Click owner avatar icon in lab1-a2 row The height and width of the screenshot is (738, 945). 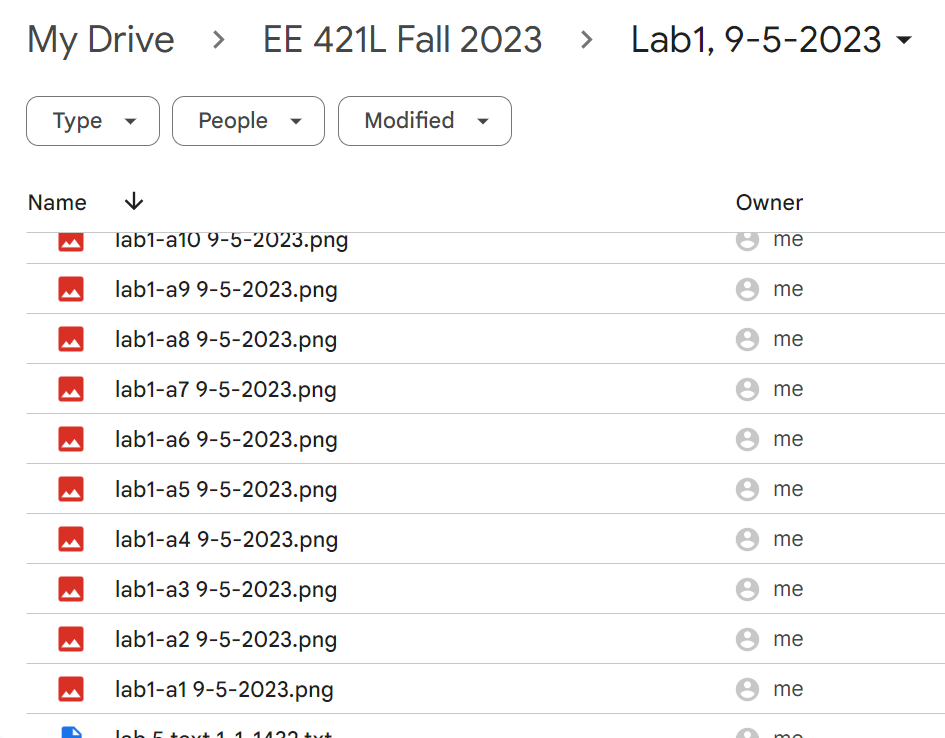(747, 639)
